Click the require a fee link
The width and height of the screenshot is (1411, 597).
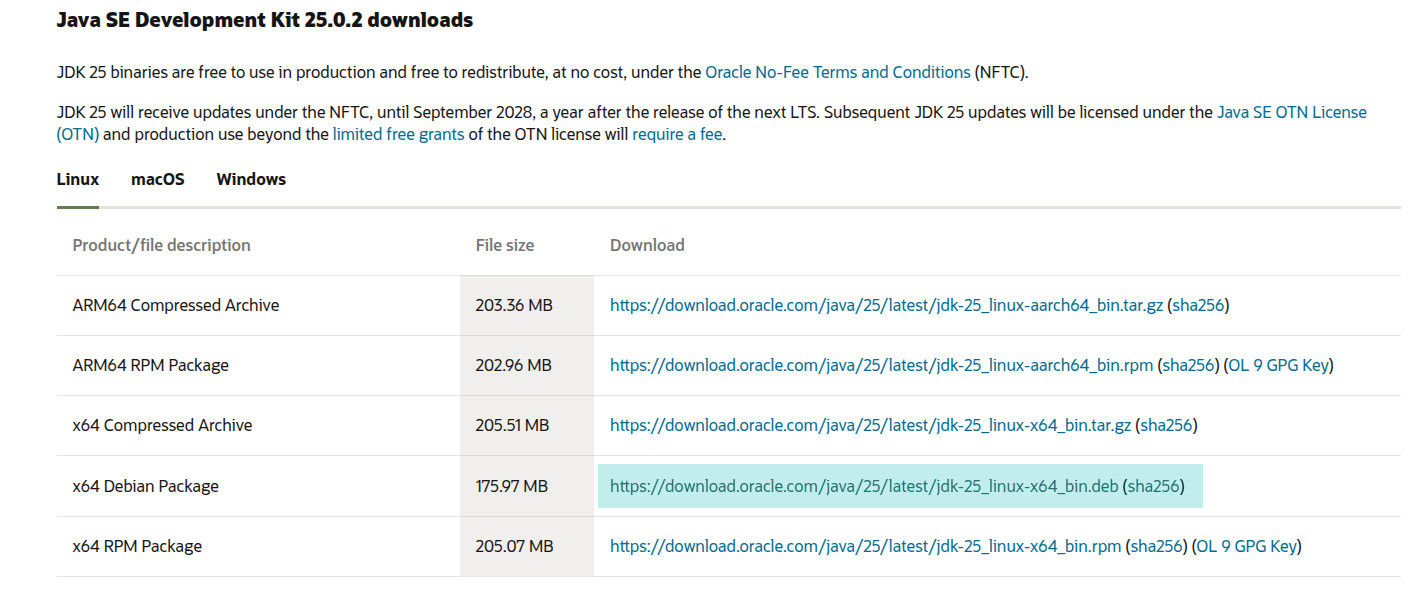677,134
